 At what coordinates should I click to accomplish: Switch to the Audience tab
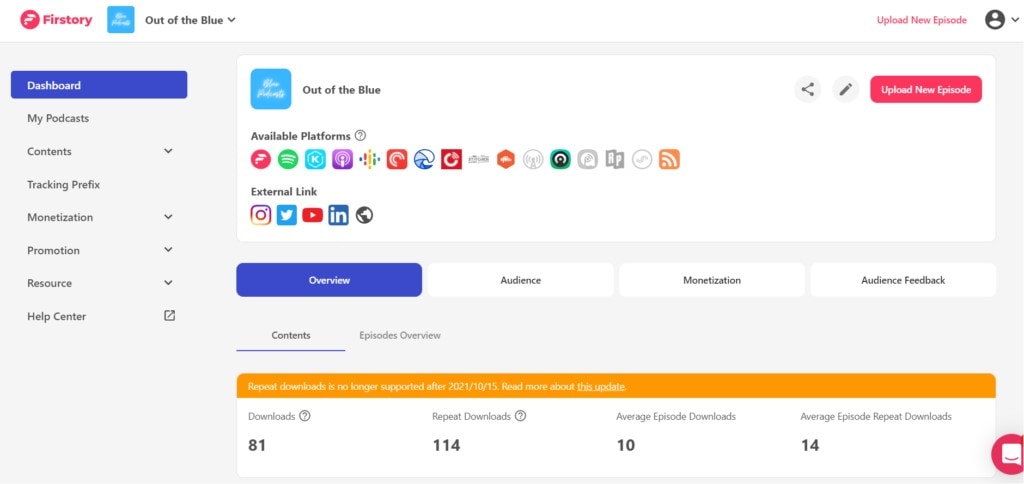coord(520,280)
